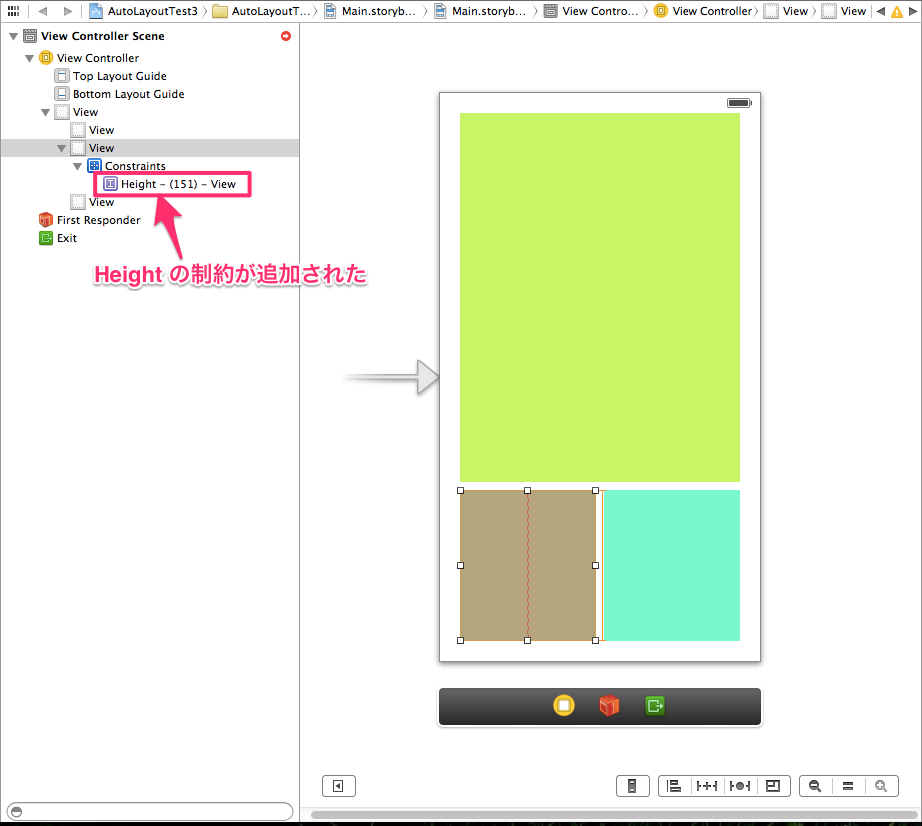This screenshot has height=826, width=922.
Task: Collapse the Constraints group in outline
Action: point(78,165)
